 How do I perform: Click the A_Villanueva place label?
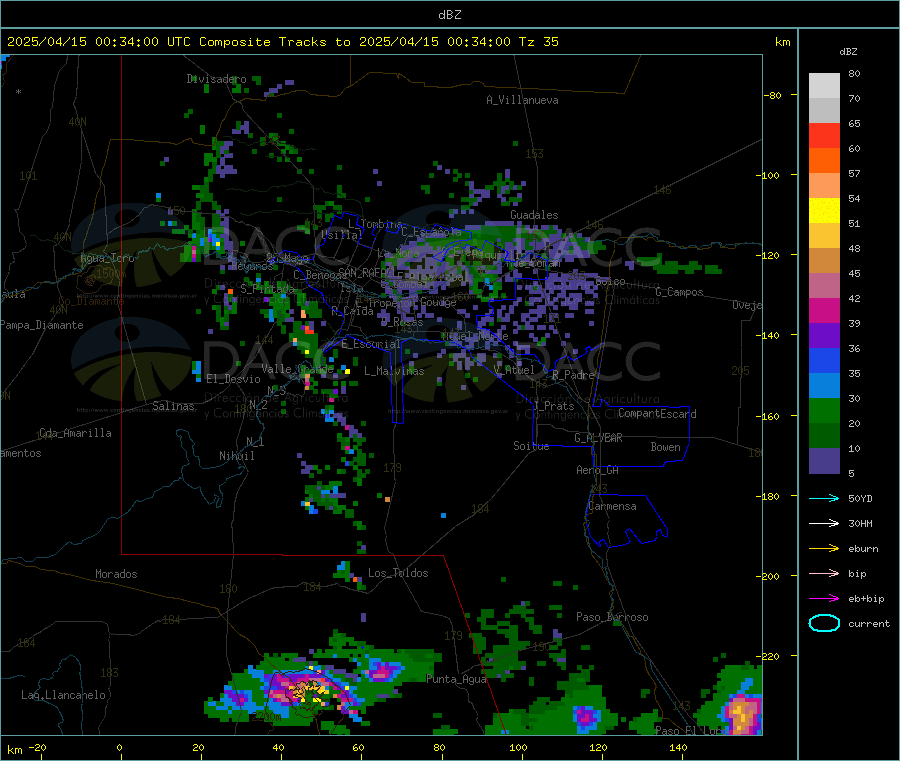(x=522, y=100)
